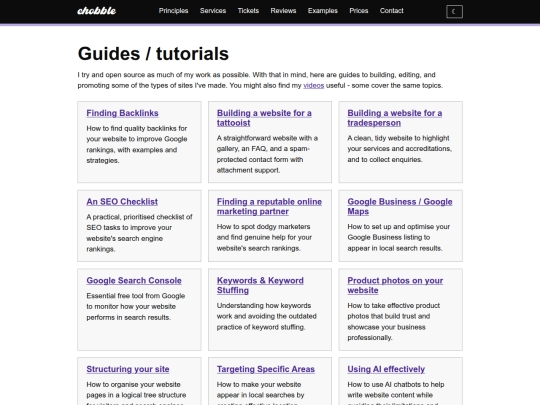Open the Examples menu item
This screenshot has height=405, width=540.
[323, 11]
